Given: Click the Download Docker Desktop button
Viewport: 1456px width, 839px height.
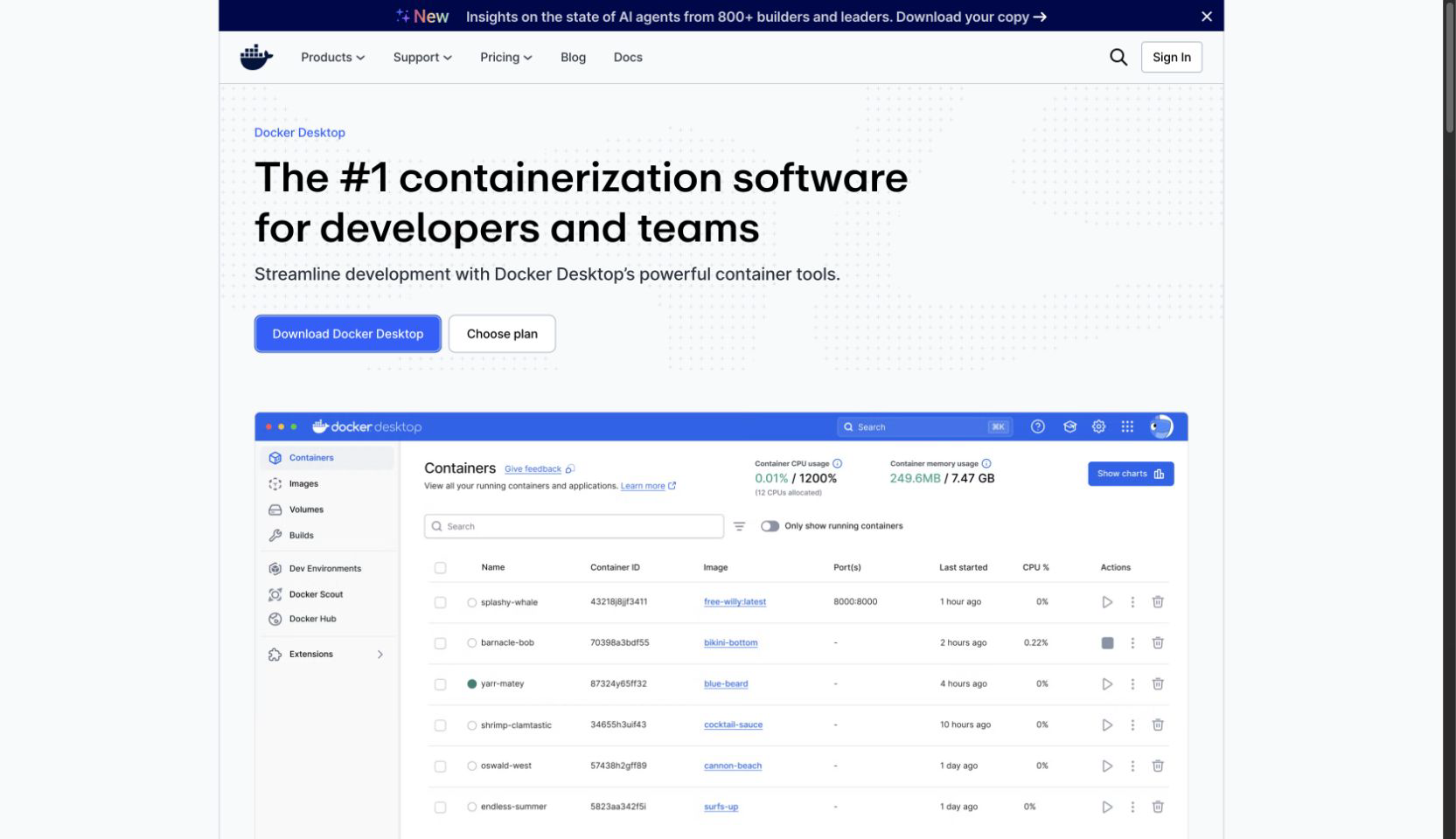Looking at the screenshot, I should tap(348, 334).
